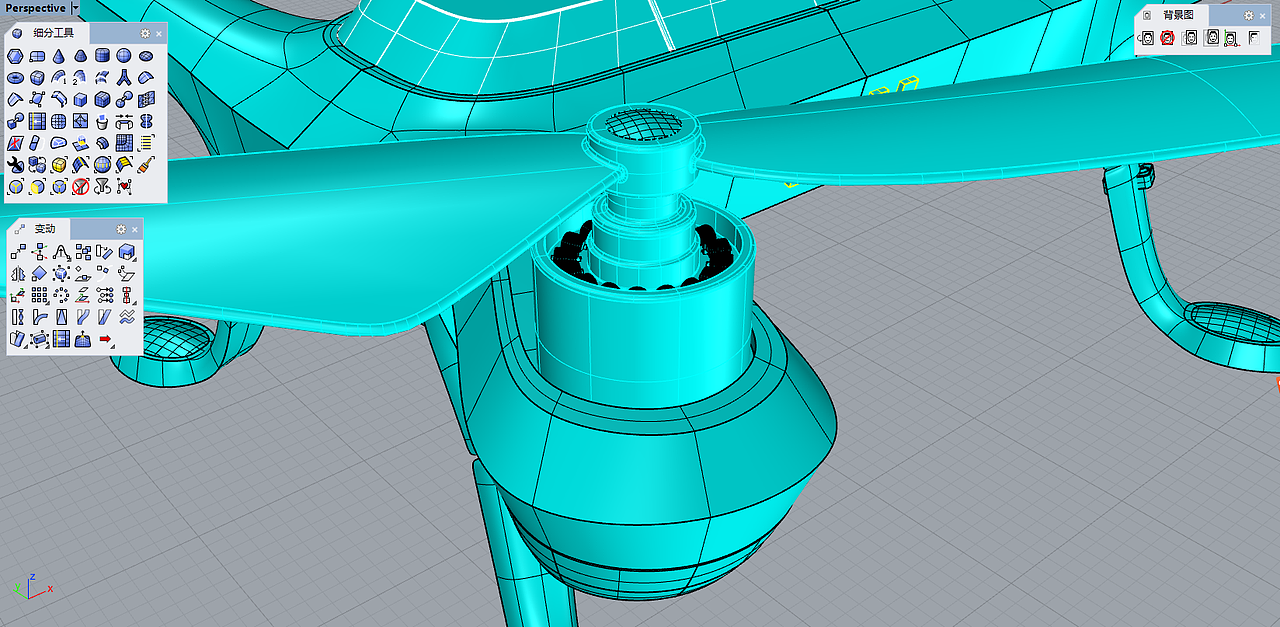The height and width of the screenshot is (627, 1280).
Task: Click the move background bitmap icon
Action: pos(1190,38)
